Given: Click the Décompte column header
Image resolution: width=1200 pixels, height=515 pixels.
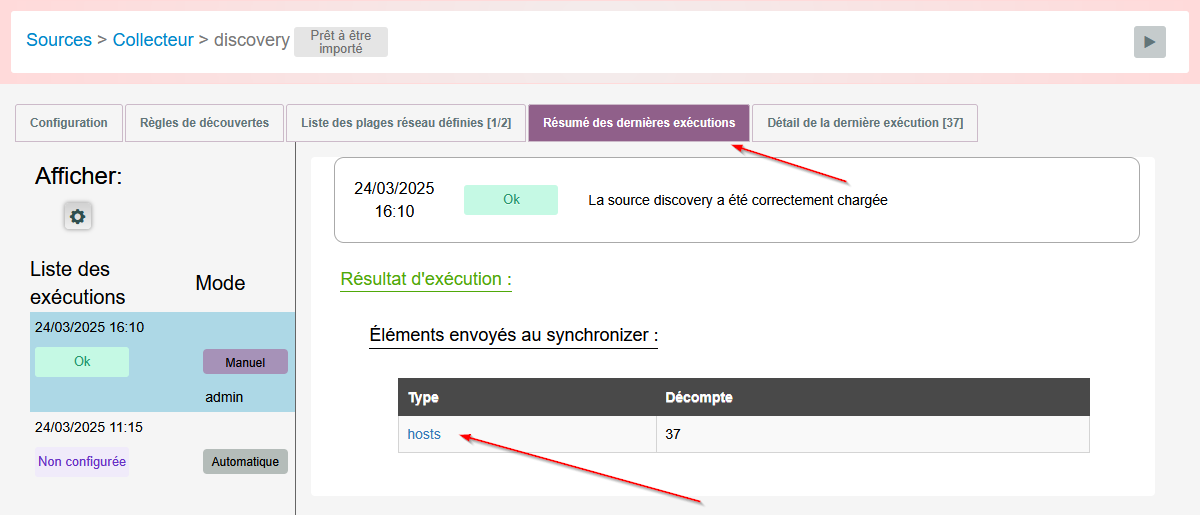Looking at the screenshot, I should (x=699, y=398).
